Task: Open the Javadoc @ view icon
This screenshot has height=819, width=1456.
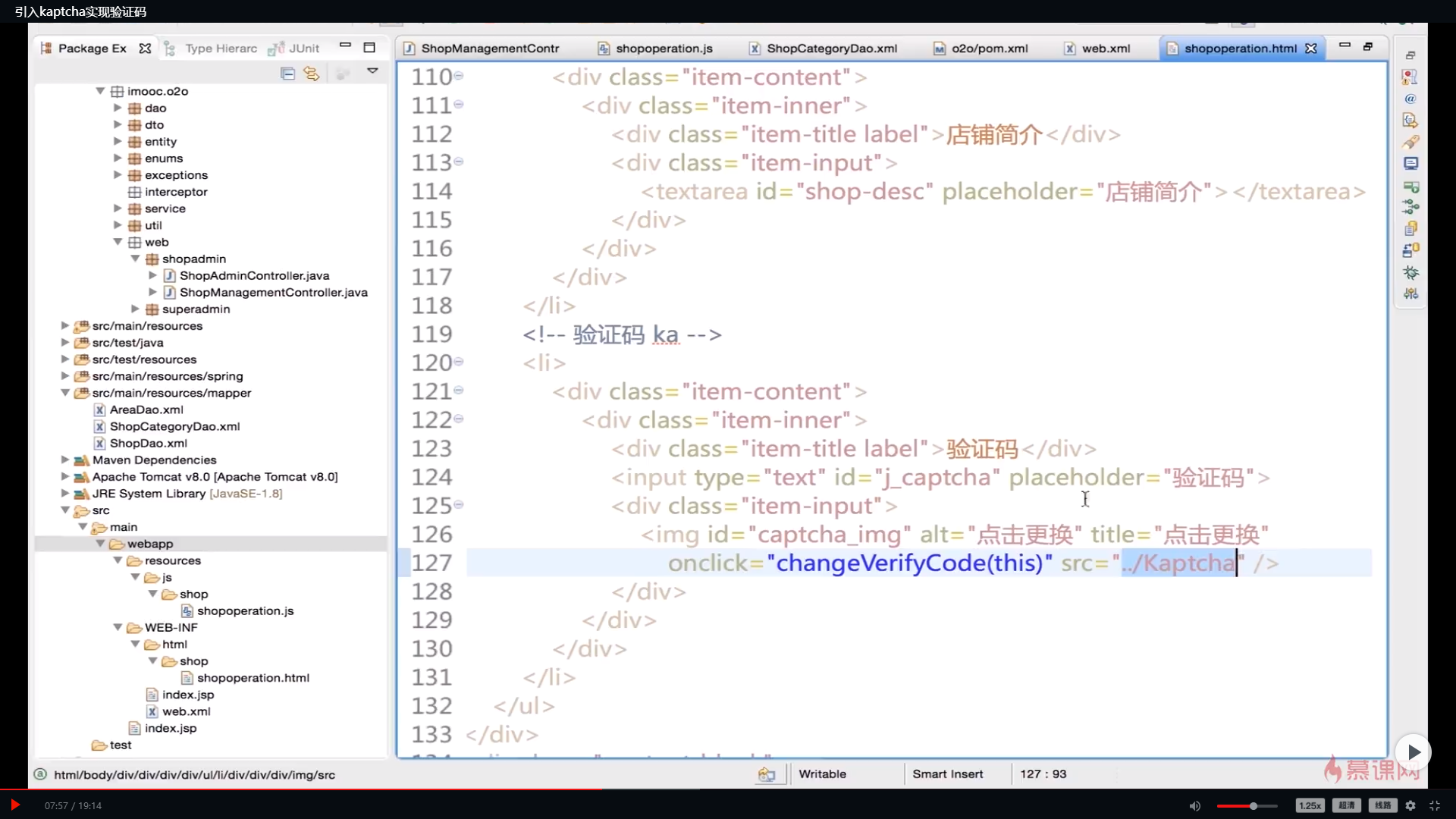Action: tap(1410, 99)
